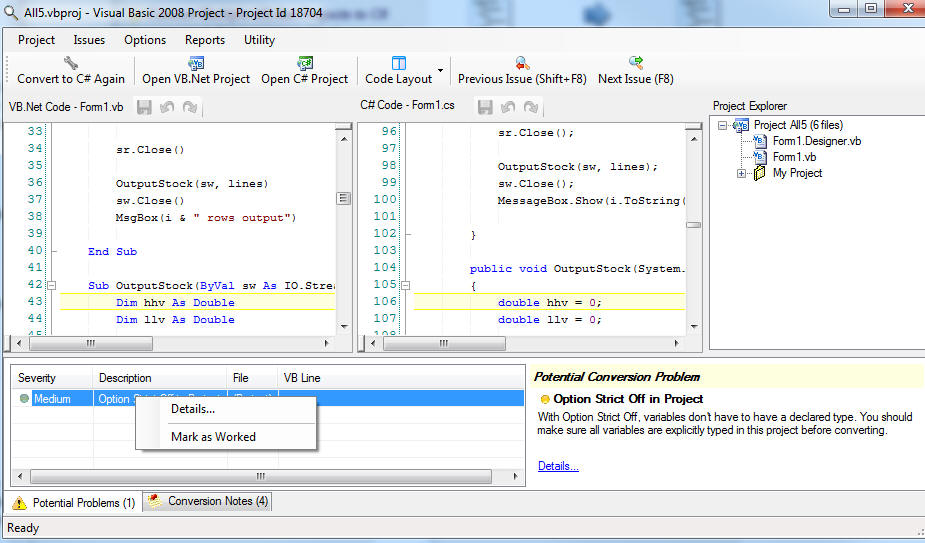Open VB.Net Project toolbar icon
Viewport: 925px width, 543px height.
click(x=196, y=62)
